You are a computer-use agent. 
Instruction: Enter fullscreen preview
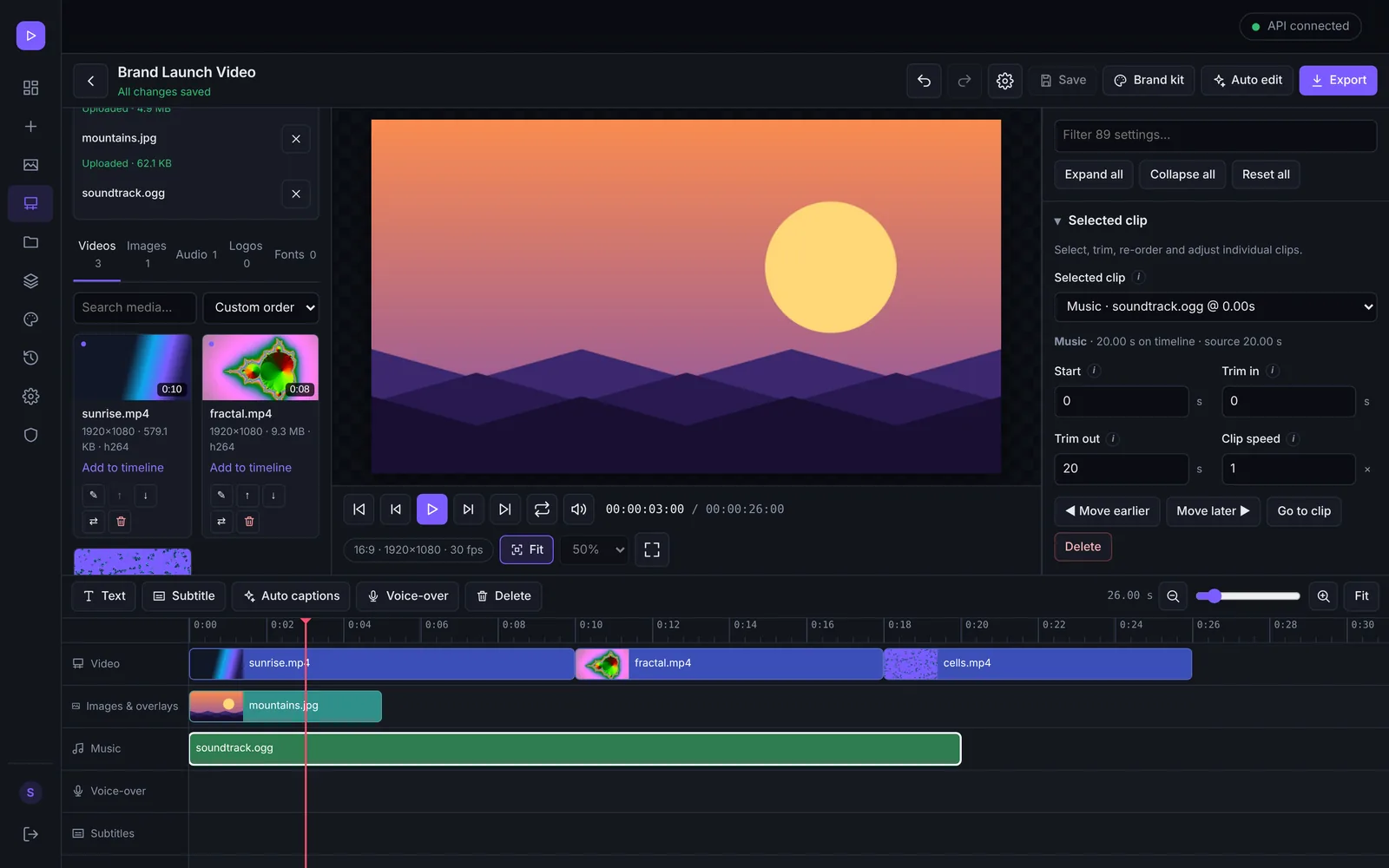[x=652, y=549]
